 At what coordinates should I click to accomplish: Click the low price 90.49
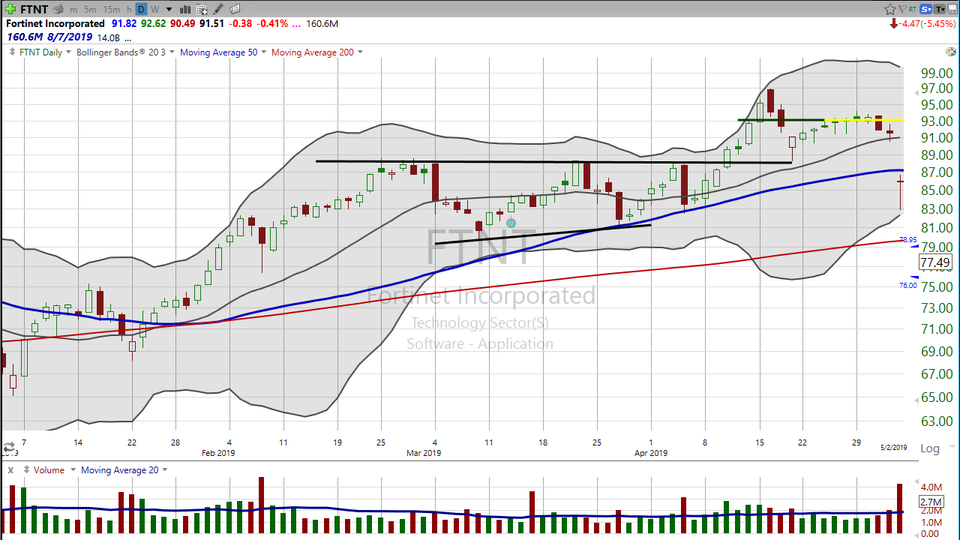(x=182, y=23)
